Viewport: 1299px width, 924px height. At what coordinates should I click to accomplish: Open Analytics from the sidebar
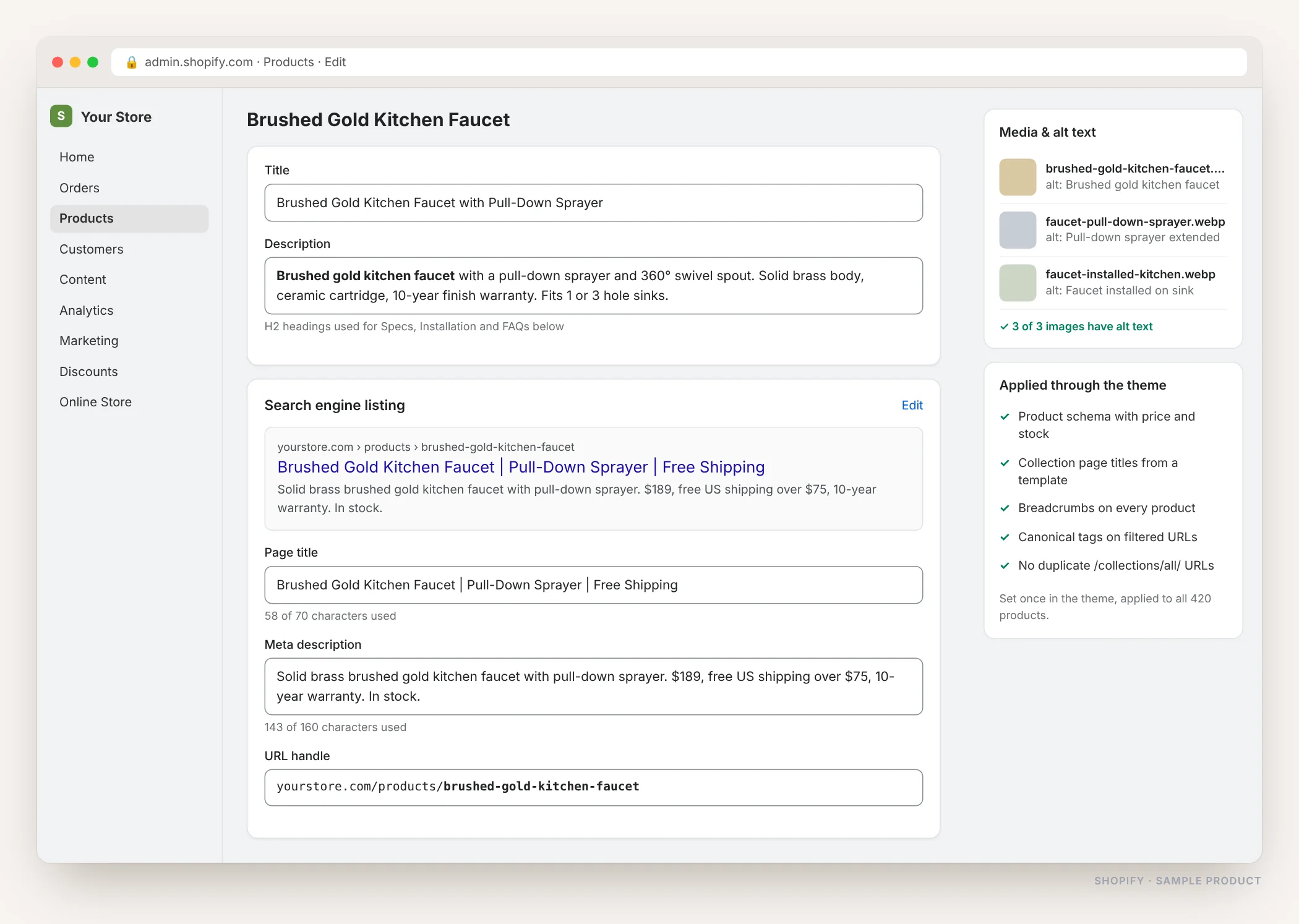click(x=129, y=310)
